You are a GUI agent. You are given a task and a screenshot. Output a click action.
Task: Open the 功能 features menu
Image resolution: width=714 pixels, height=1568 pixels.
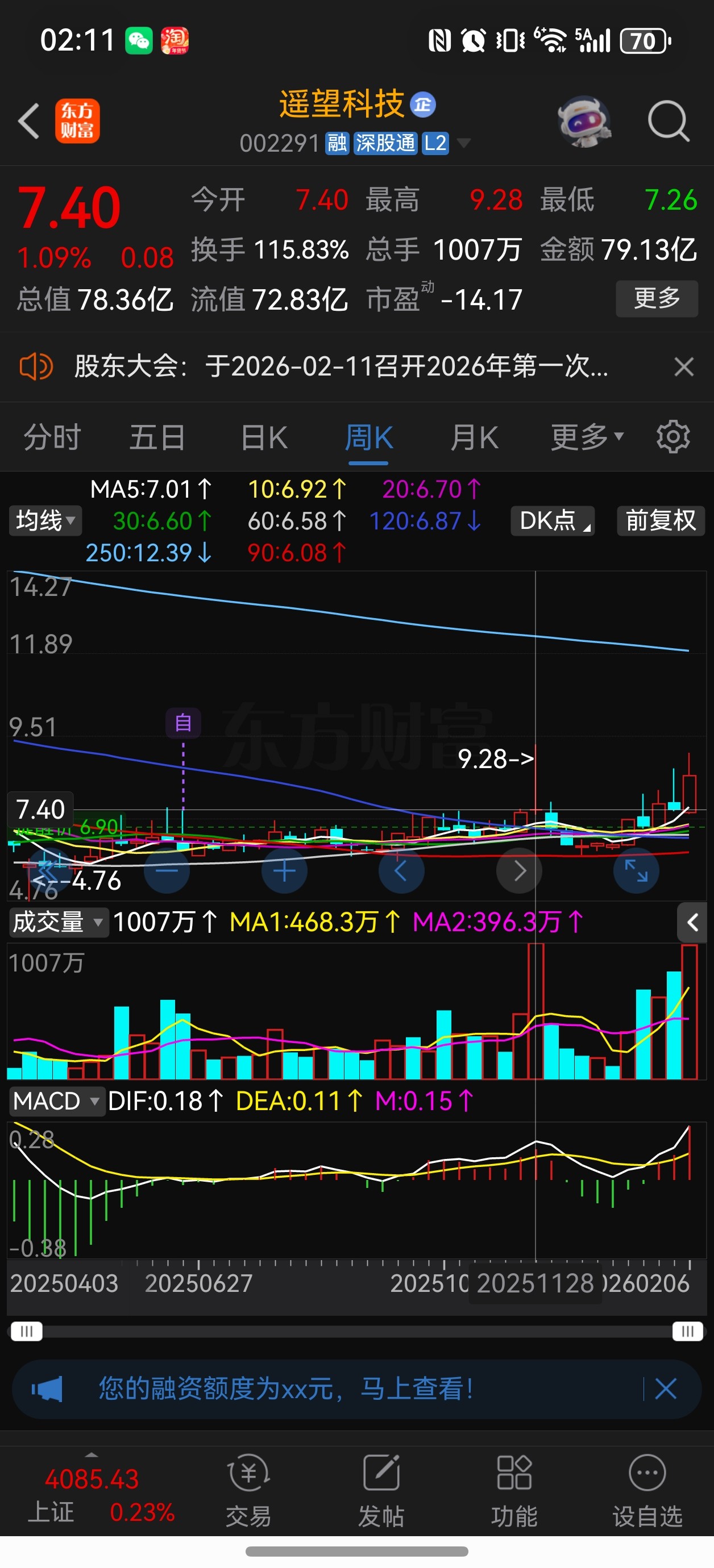pyautogui.click(x=514, y=1491)
